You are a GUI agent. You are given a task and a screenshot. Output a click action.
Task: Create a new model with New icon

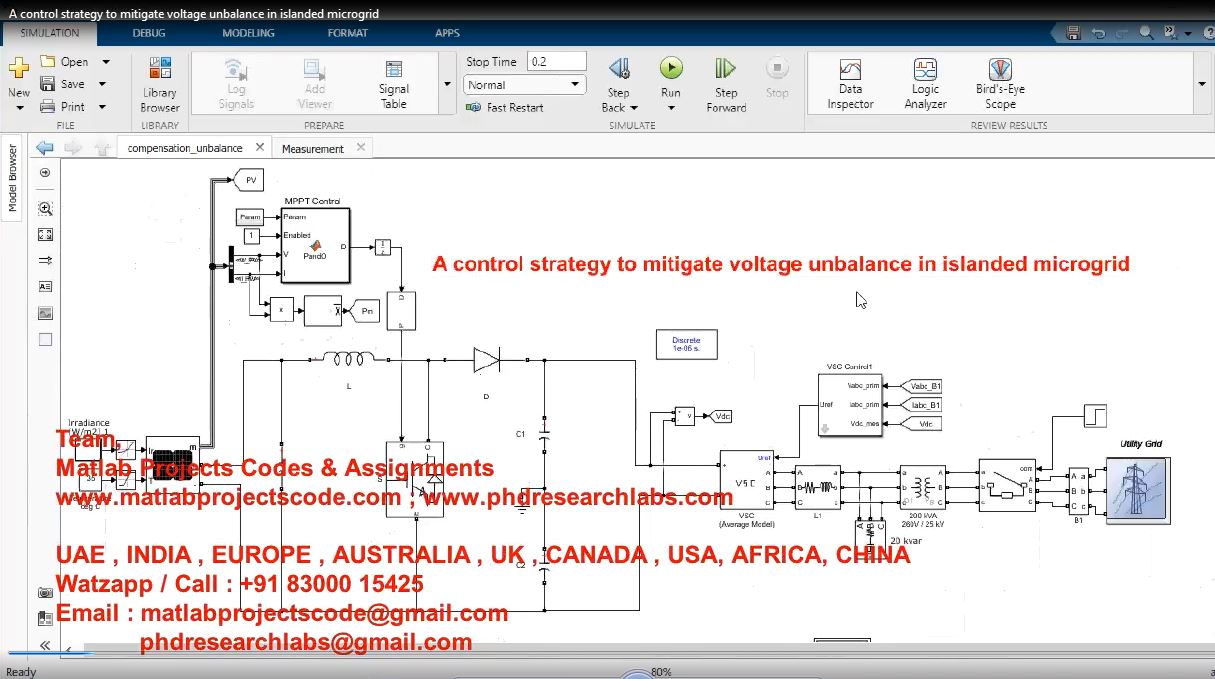(x=19, y=69)
